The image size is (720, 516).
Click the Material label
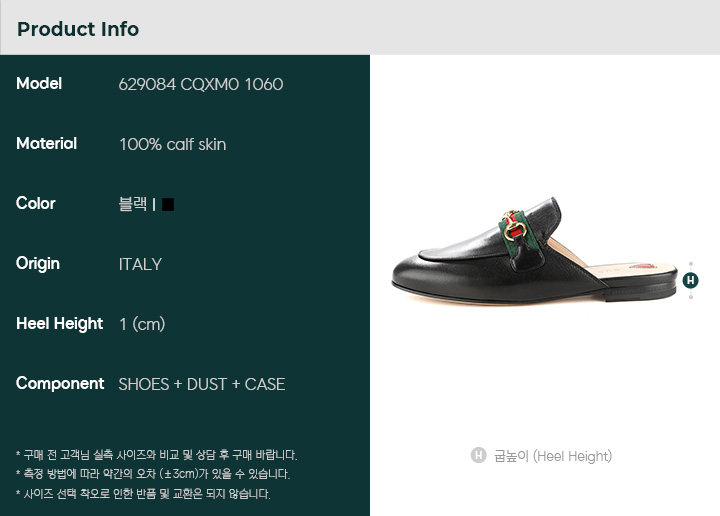[x=46, y=144]
